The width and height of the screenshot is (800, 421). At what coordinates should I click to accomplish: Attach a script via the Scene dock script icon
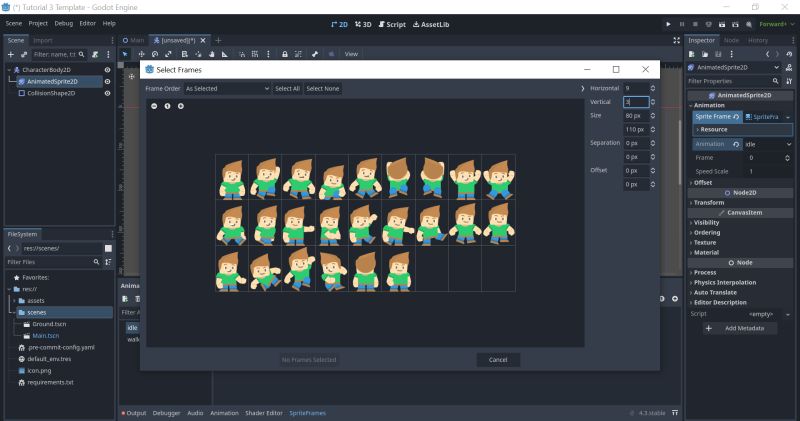pos(95,54)
